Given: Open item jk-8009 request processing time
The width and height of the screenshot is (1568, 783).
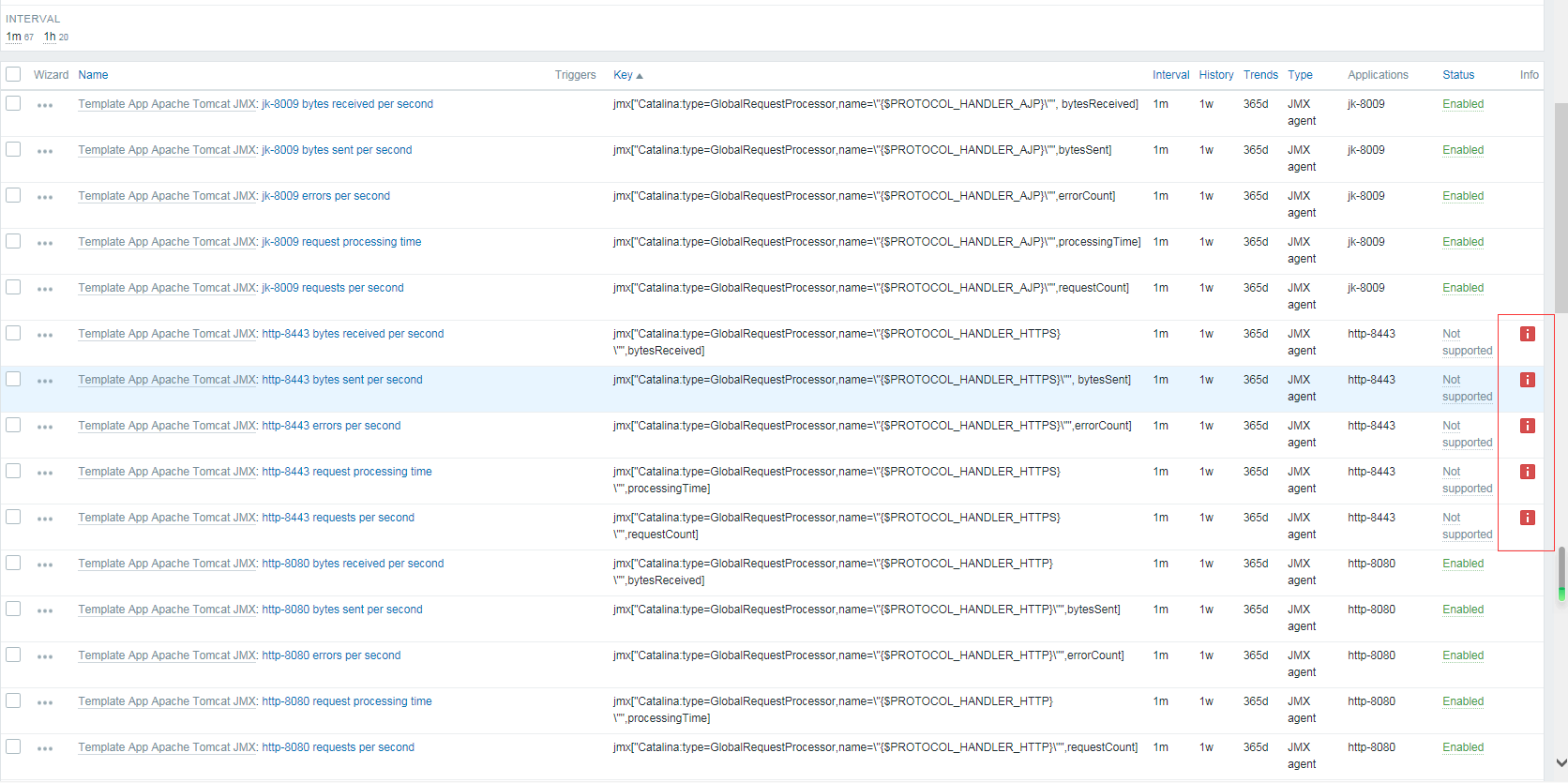Looking at the screenshot, I should pyautogui.click(x=341, y=242).
